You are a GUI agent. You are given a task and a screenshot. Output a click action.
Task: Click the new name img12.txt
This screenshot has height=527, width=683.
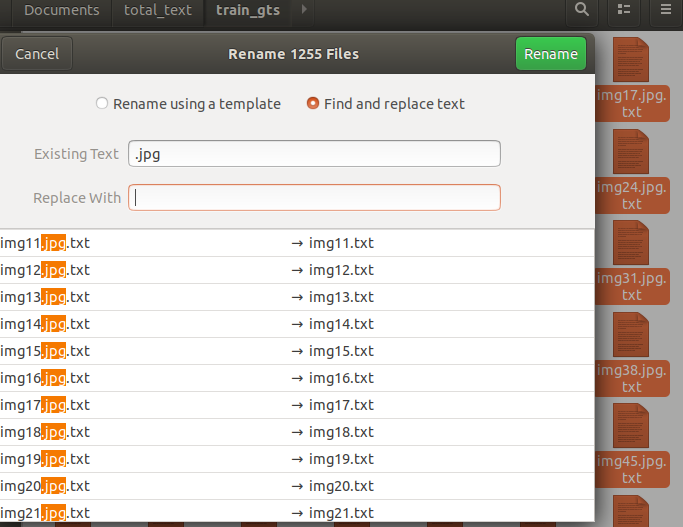click(x=341, y=270)
